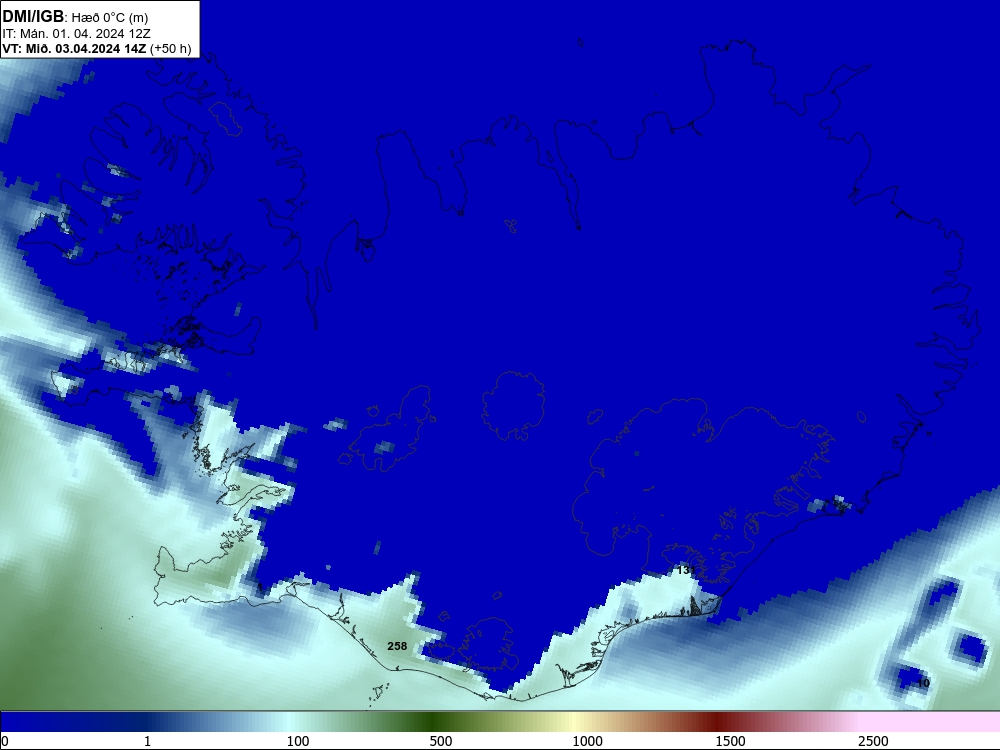
Task: Click the color scale label 2500
Action: click(x=873, y=741)
